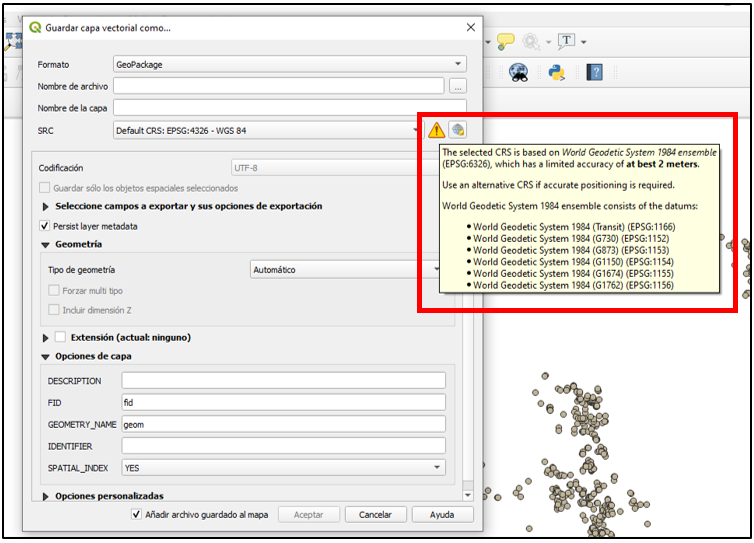Toggle Guardar sólo los objetos seleccionados checkbox
Image resolution: width=754 pixels, height=543 pixels.
point(44,188)
